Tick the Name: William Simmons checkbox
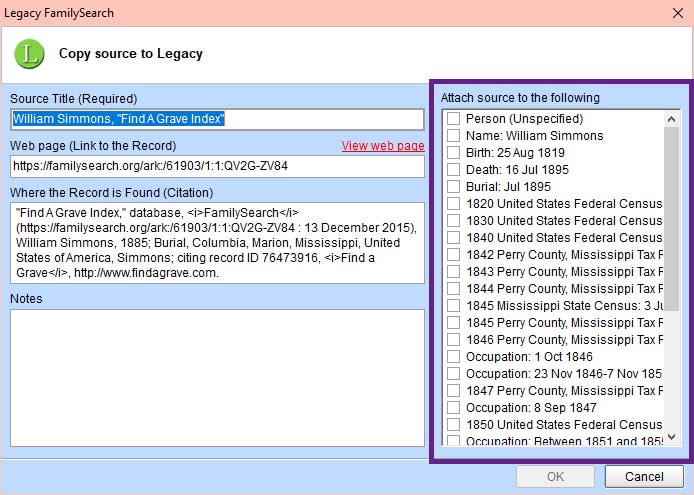 pyautogui.click(x=453, y=135)
